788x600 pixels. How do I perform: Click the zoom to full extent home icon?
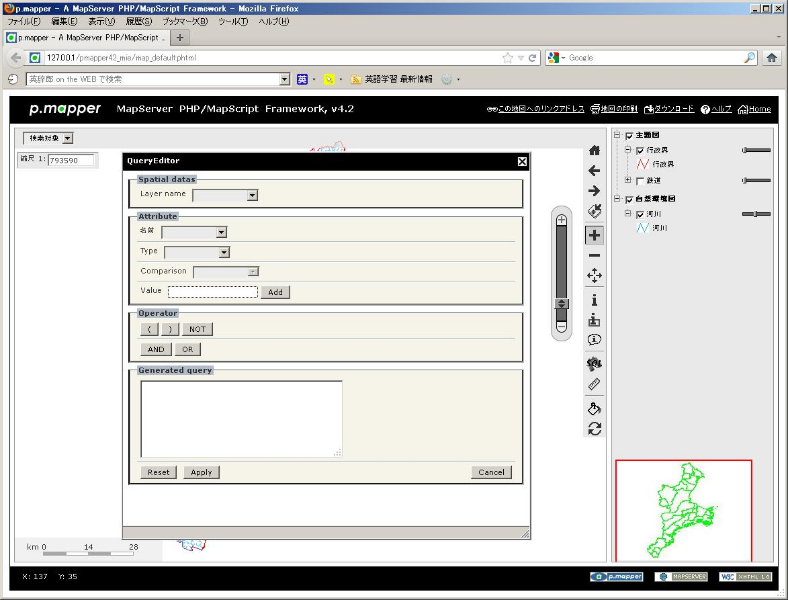tap(594, 150)
